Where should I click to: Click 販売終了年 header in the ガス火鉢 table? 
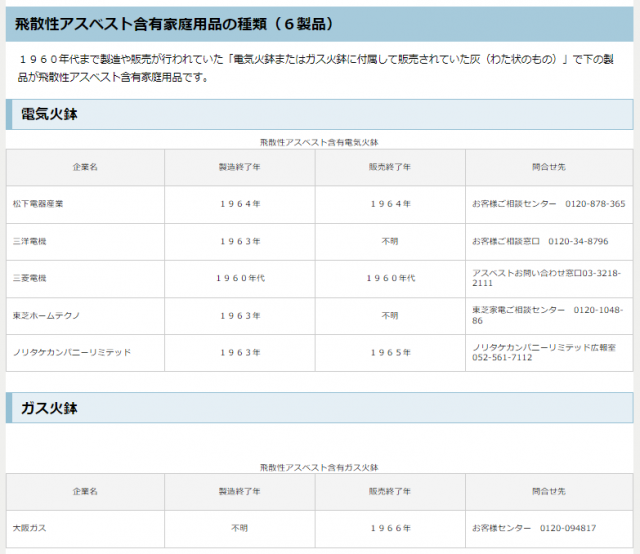390,492
